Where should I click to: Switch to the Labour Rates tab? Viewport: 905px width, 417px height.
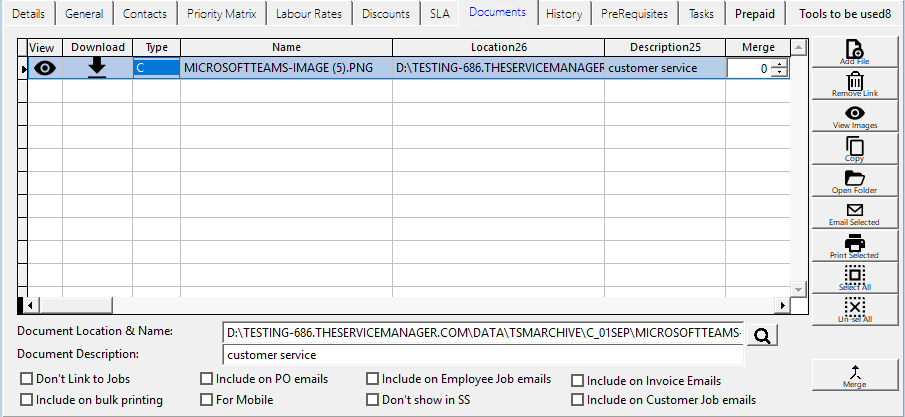point(308,14)
